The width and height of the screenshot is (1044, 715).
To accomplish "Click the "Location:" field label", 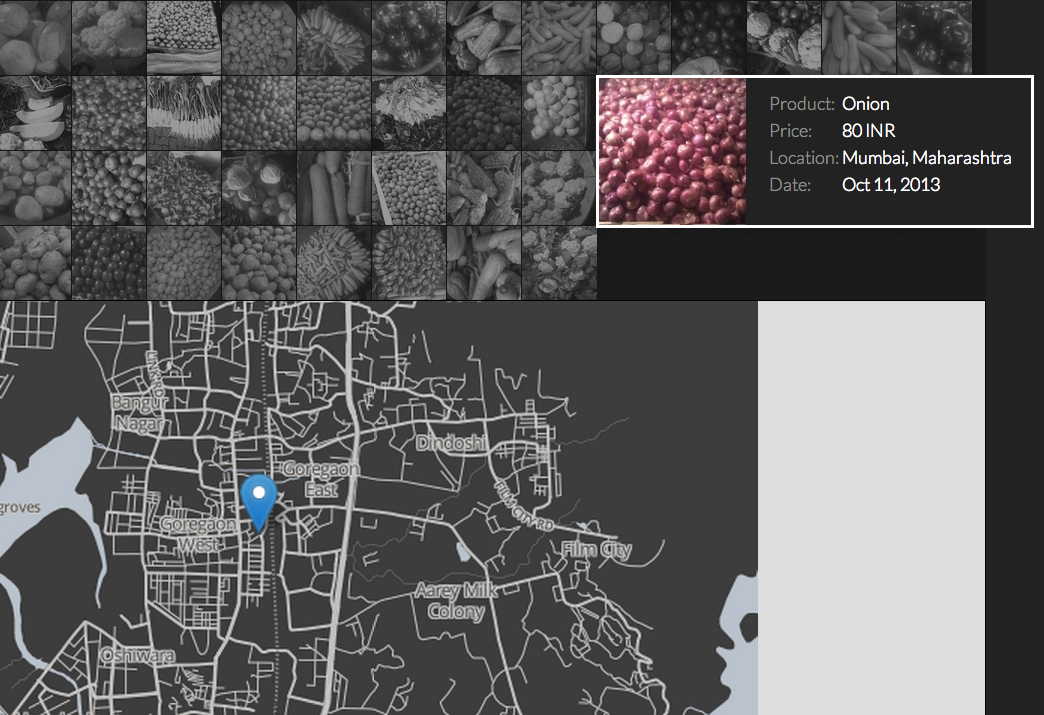I will coord(804,158).
